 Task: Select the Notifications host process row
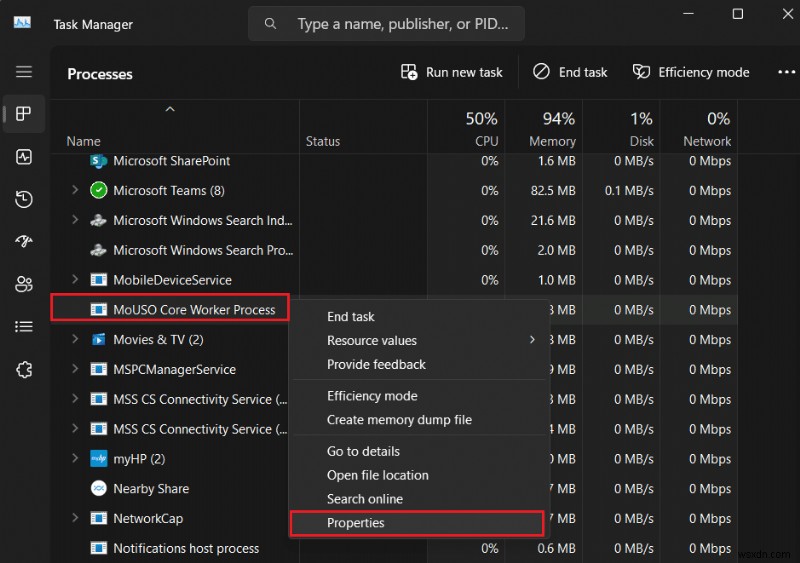point(394,548)
